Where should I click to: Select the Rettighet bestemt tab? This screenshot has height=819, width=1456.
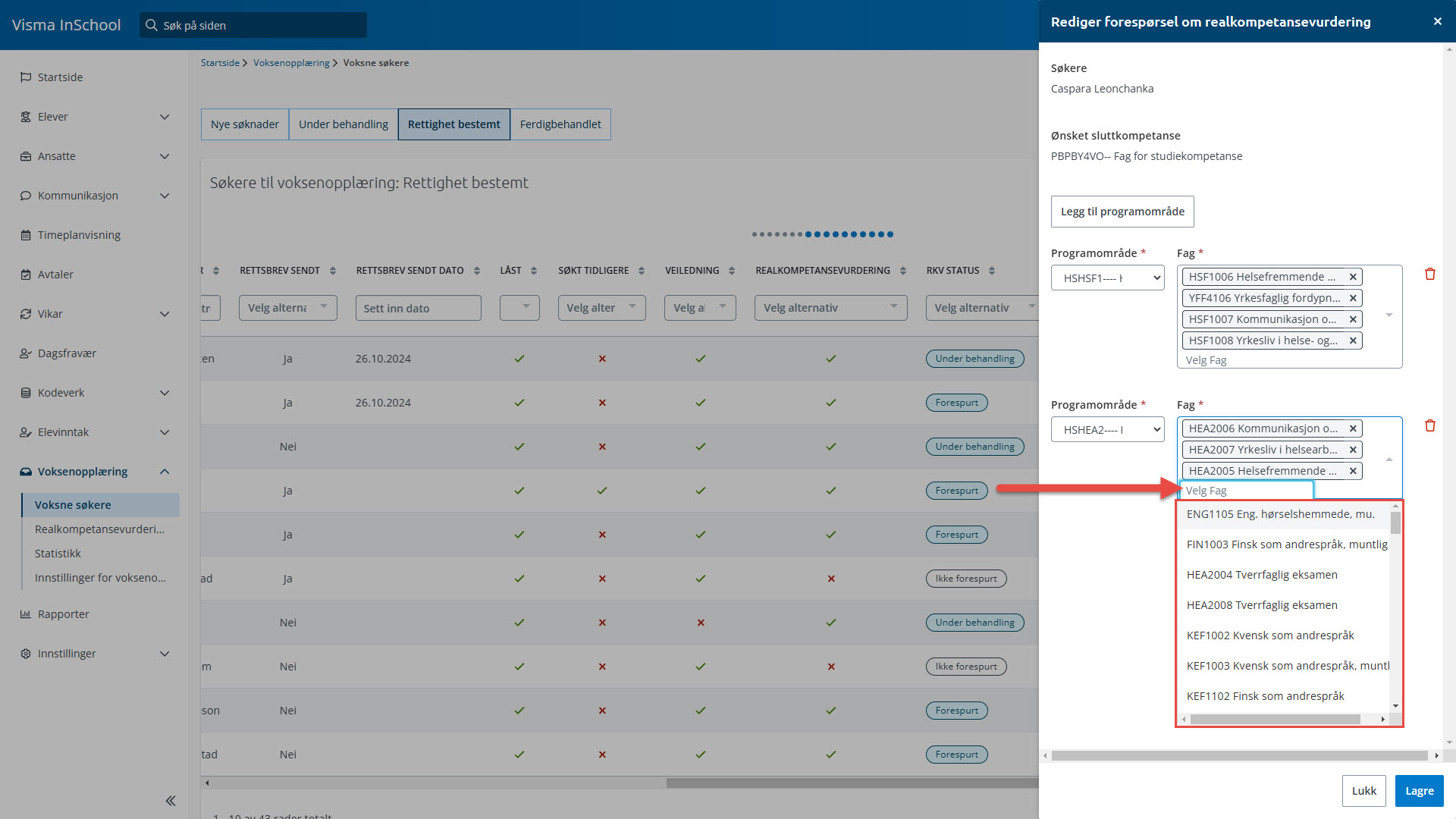pyautogui.click(x=454, y=124)
